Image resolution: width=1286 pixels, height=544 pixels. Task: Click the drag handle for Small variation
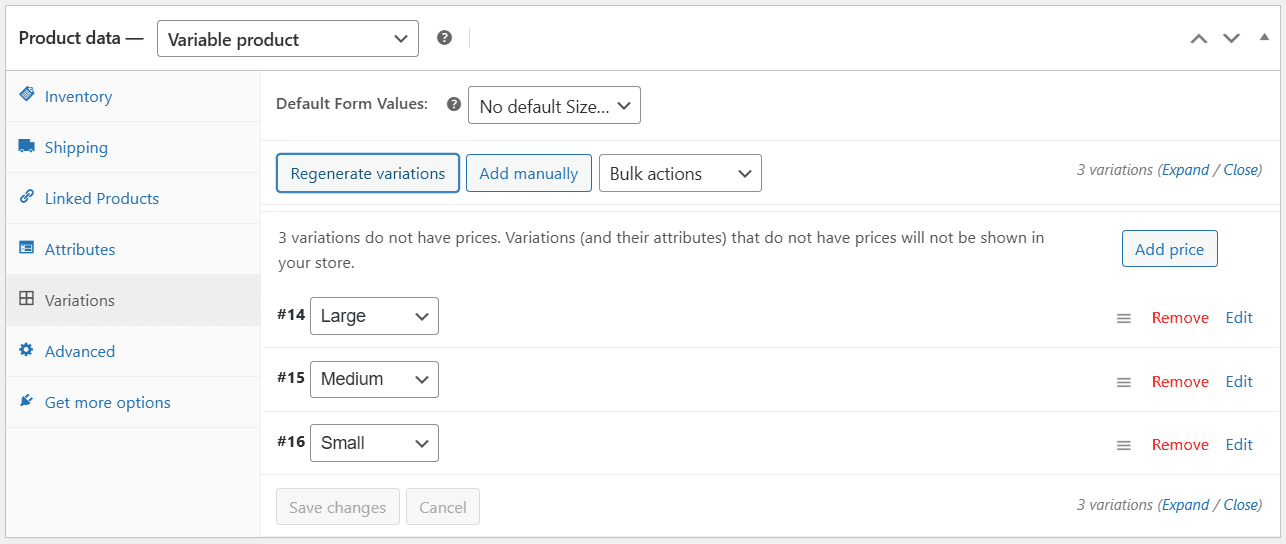pyautogui.click(x=1124, y=445)
